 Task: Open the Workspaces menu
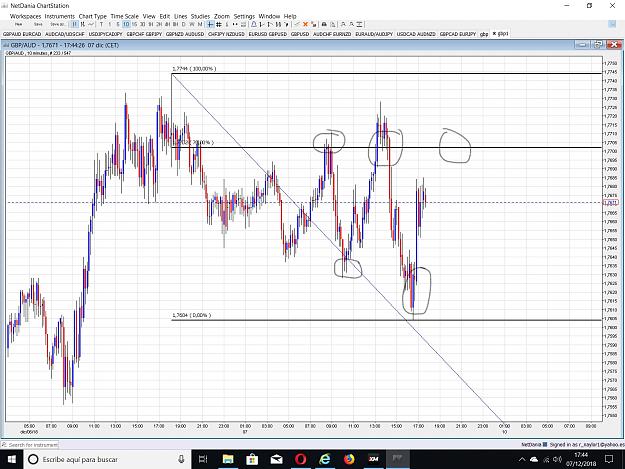26,16
